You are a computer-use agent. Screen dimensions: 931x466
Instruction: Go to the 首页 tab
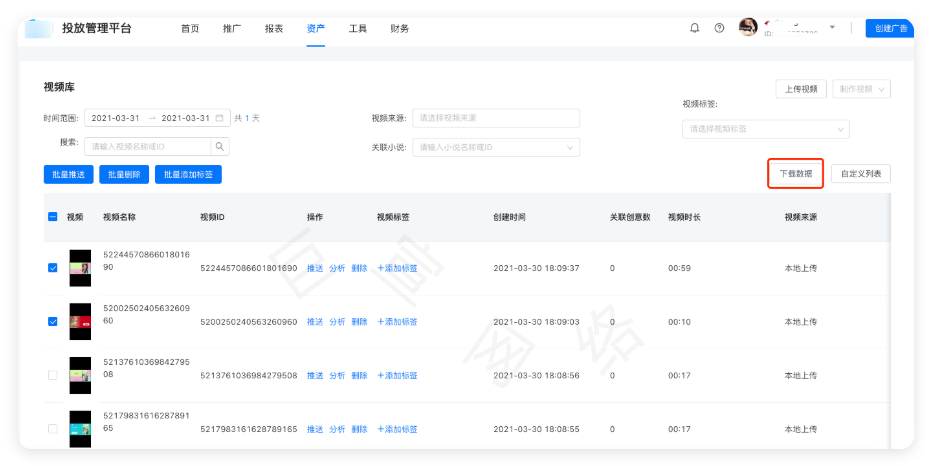tap(190, 28)
